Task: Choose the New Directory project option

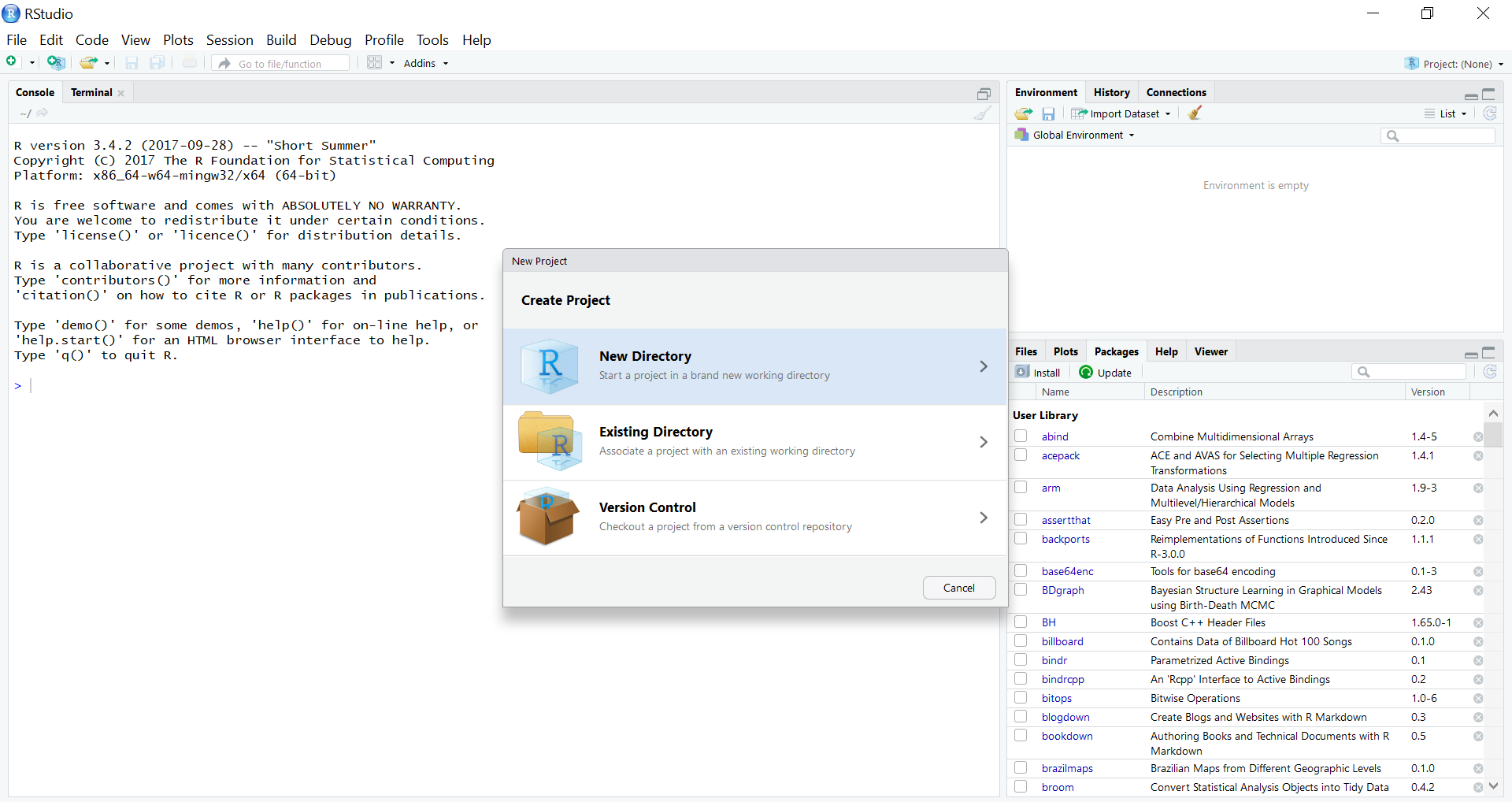Action: pos(754,366)
